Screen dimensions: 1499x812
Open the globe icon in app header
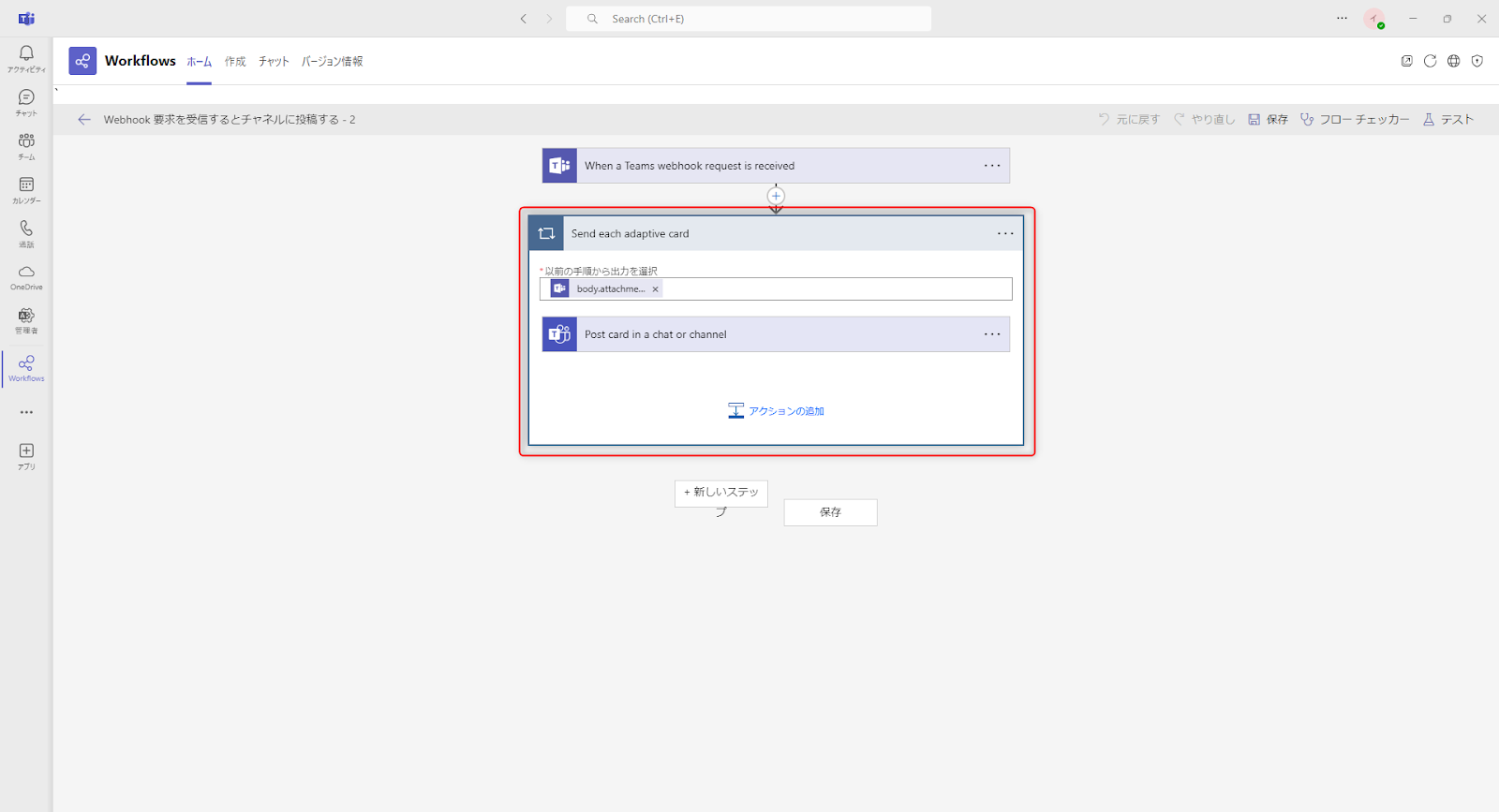[x=1453, y=61]
